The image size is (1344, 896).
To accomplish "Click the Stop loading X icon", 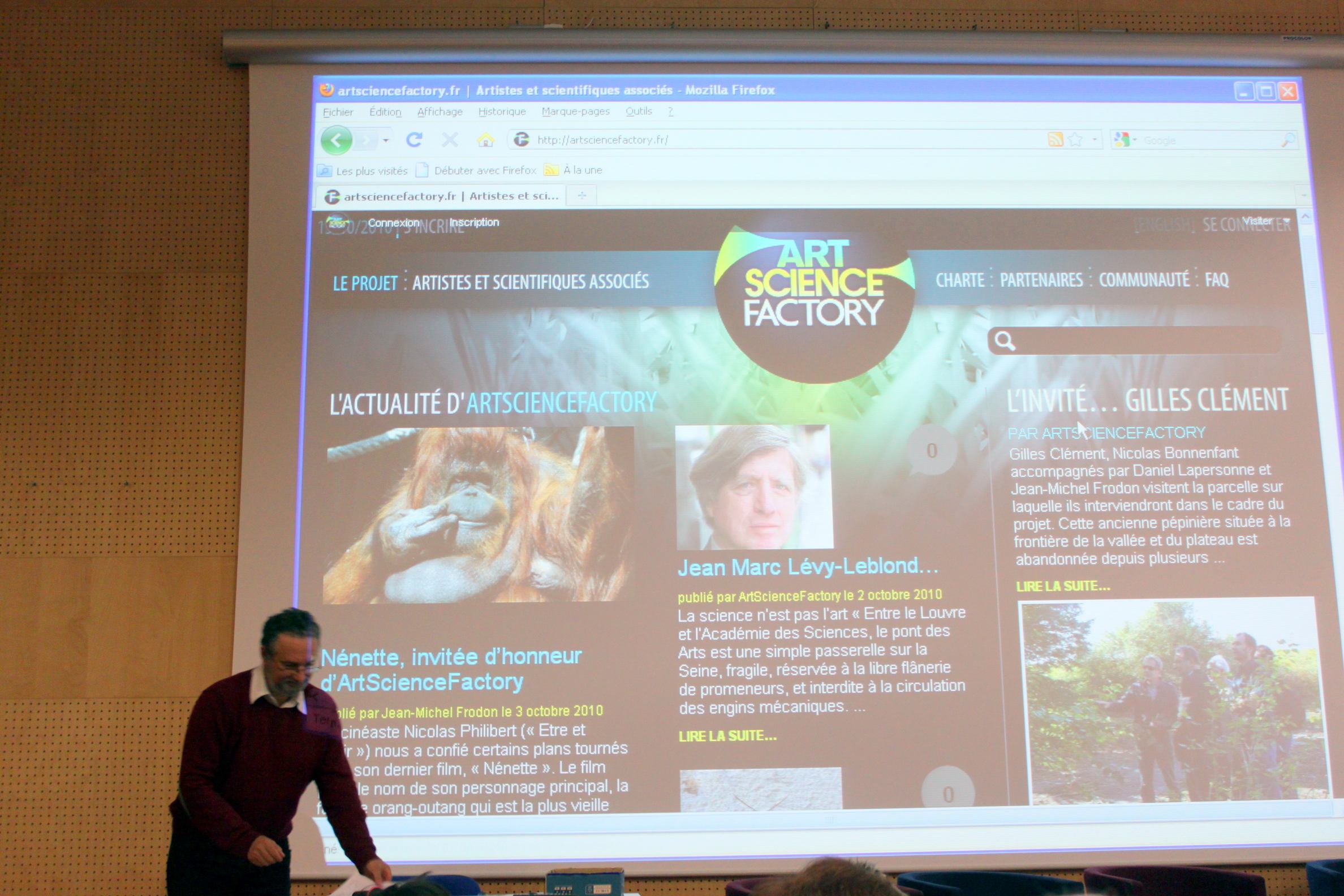I will click(450, 139).
